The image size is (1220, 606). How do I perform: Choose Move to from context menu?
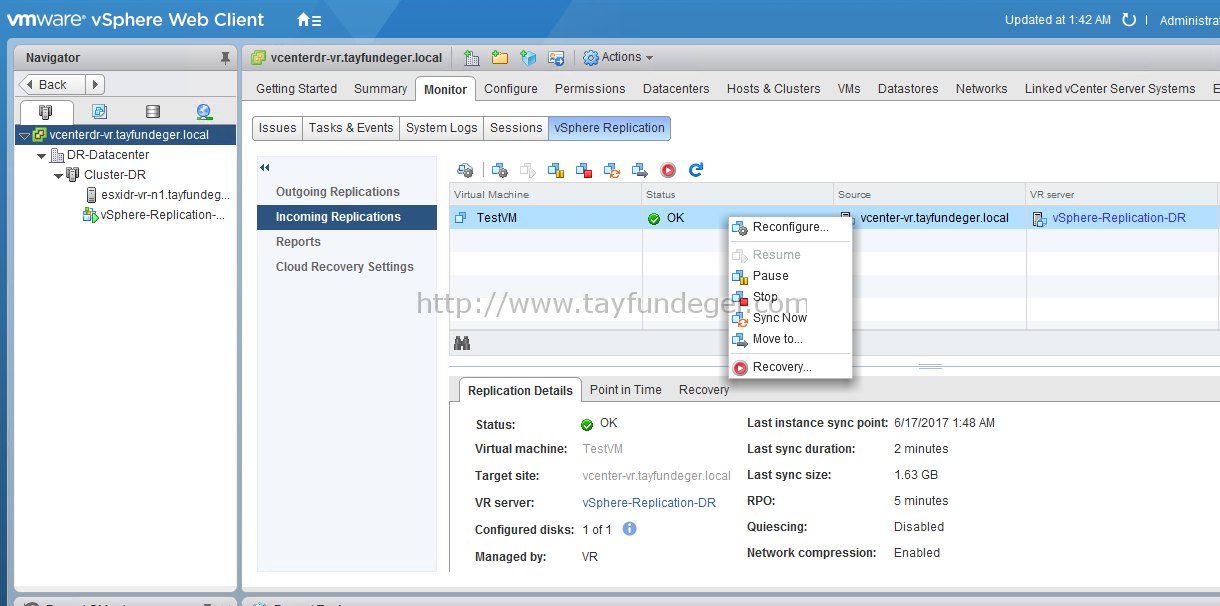coord(790,339)
